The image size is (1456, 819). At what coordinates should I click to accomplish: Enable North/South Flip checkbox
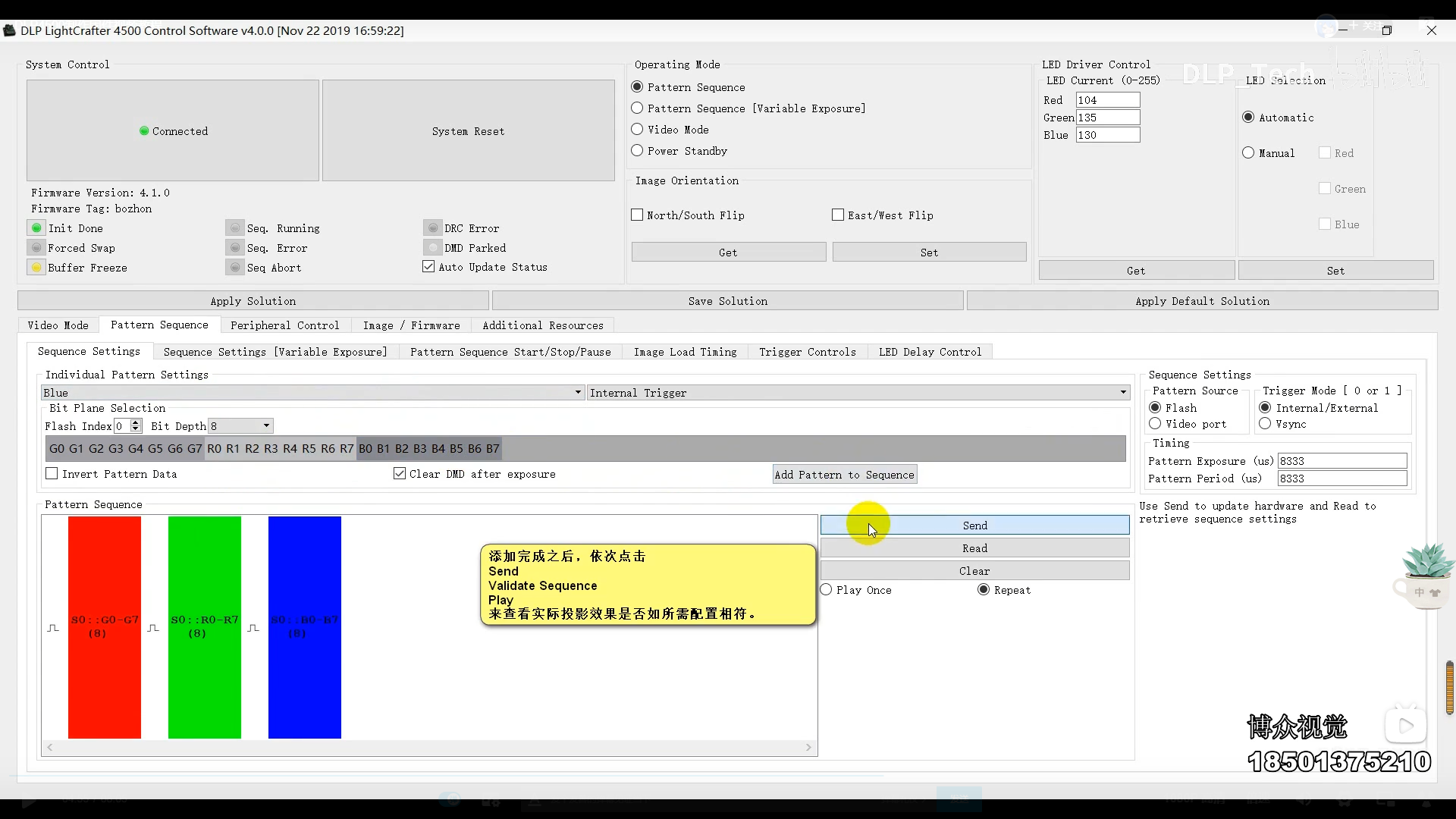[638, 215]
